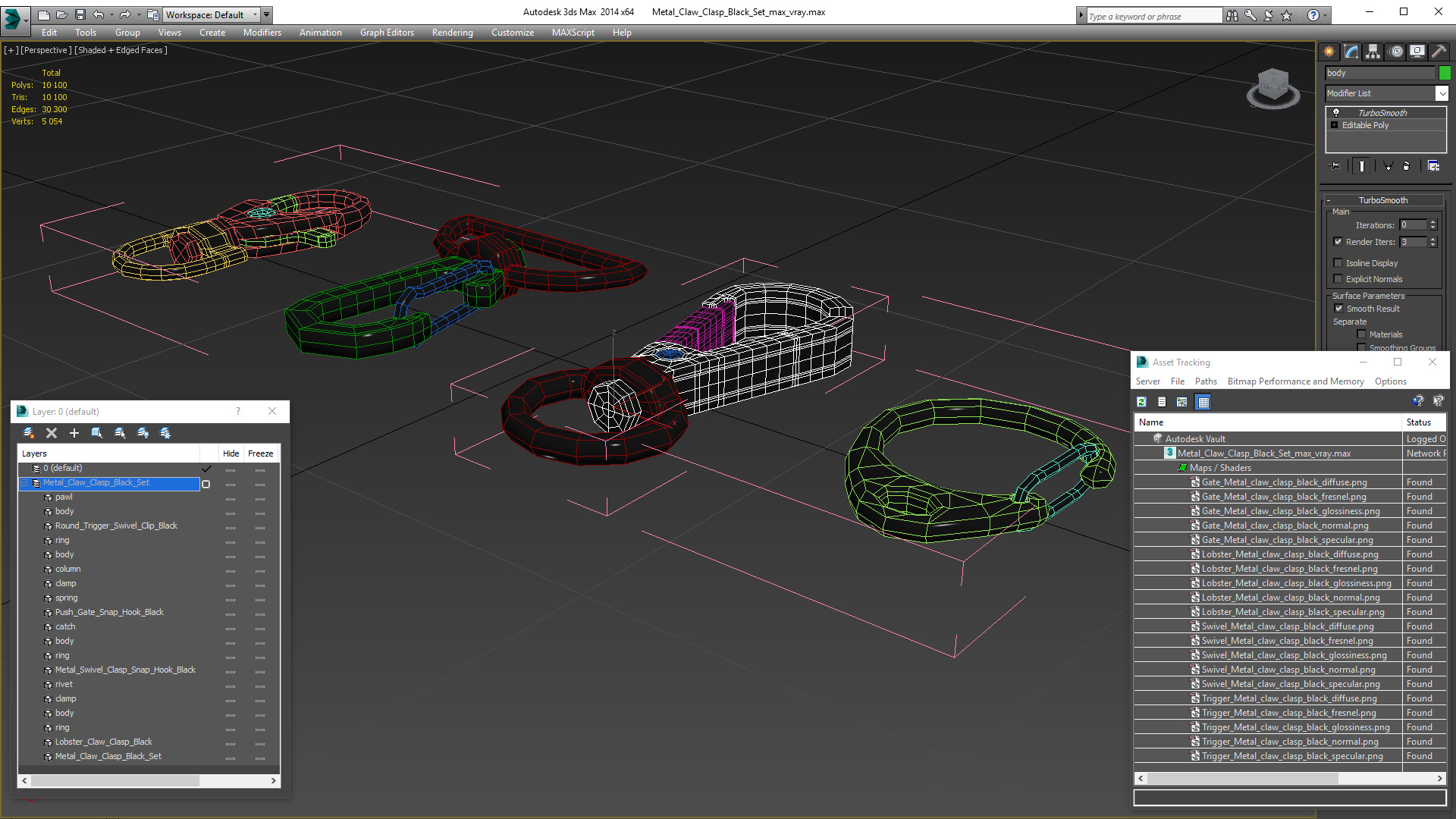The image size is (1456, 819).
Task: Switch Asset Tracking to table view
Action: pyautogui.click(x=1203, y=402)
